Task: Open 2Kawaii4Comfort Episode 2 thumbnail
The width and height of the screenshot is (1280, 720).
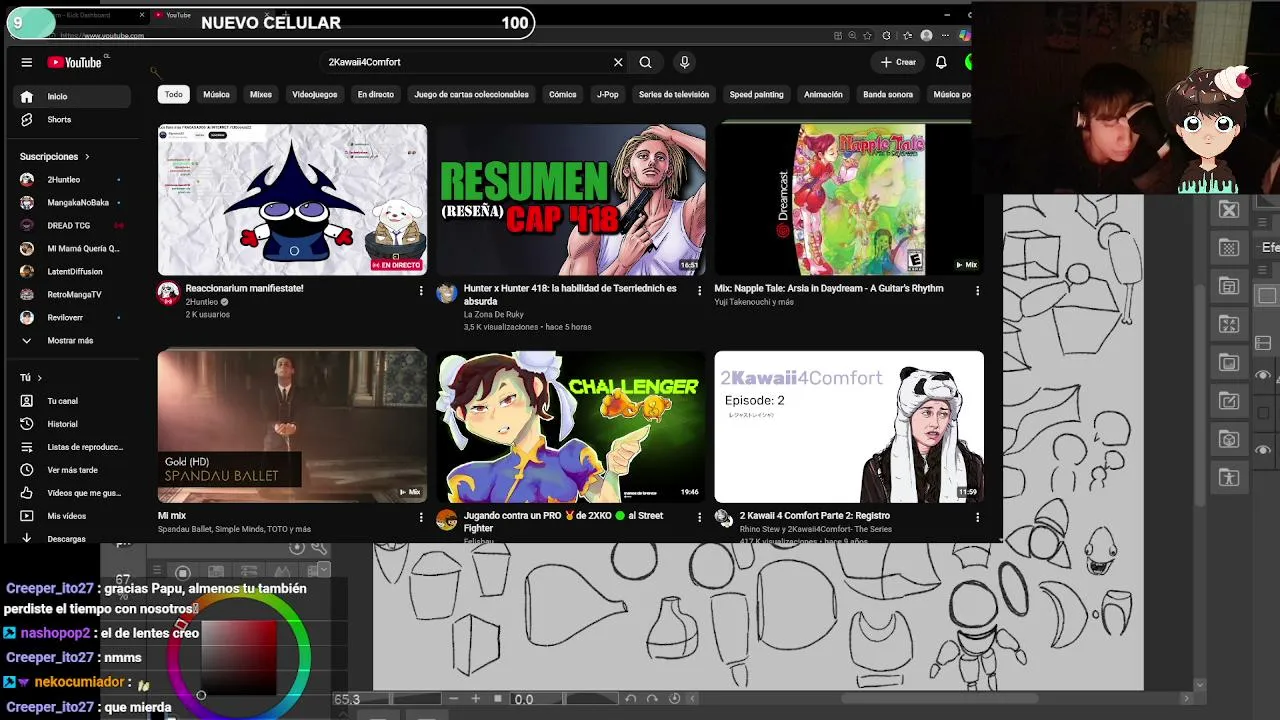Action: (849, 426)
